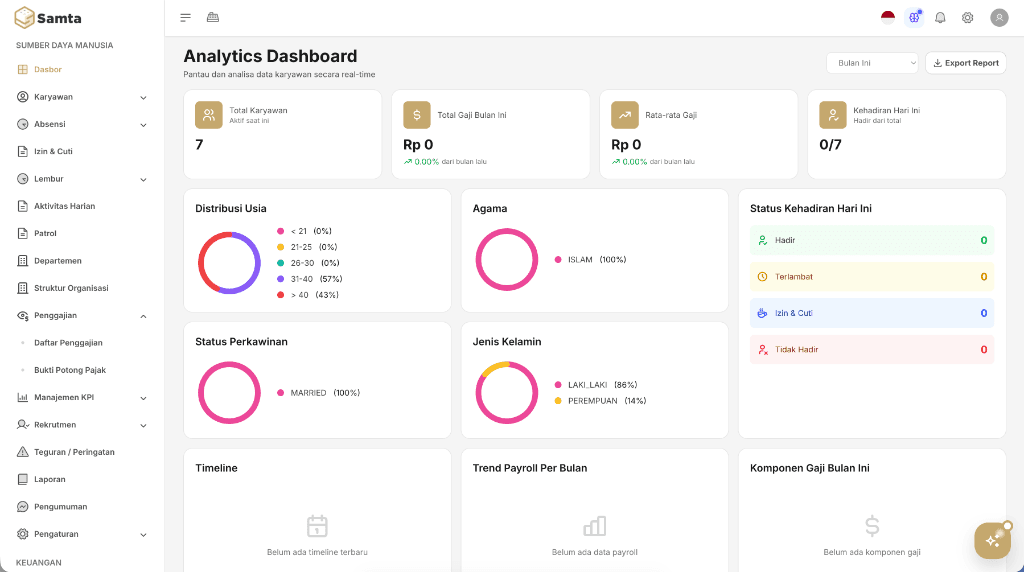Click the Total Gaji dollar icon
The image size is (1024, 572).
coord(417,115)
